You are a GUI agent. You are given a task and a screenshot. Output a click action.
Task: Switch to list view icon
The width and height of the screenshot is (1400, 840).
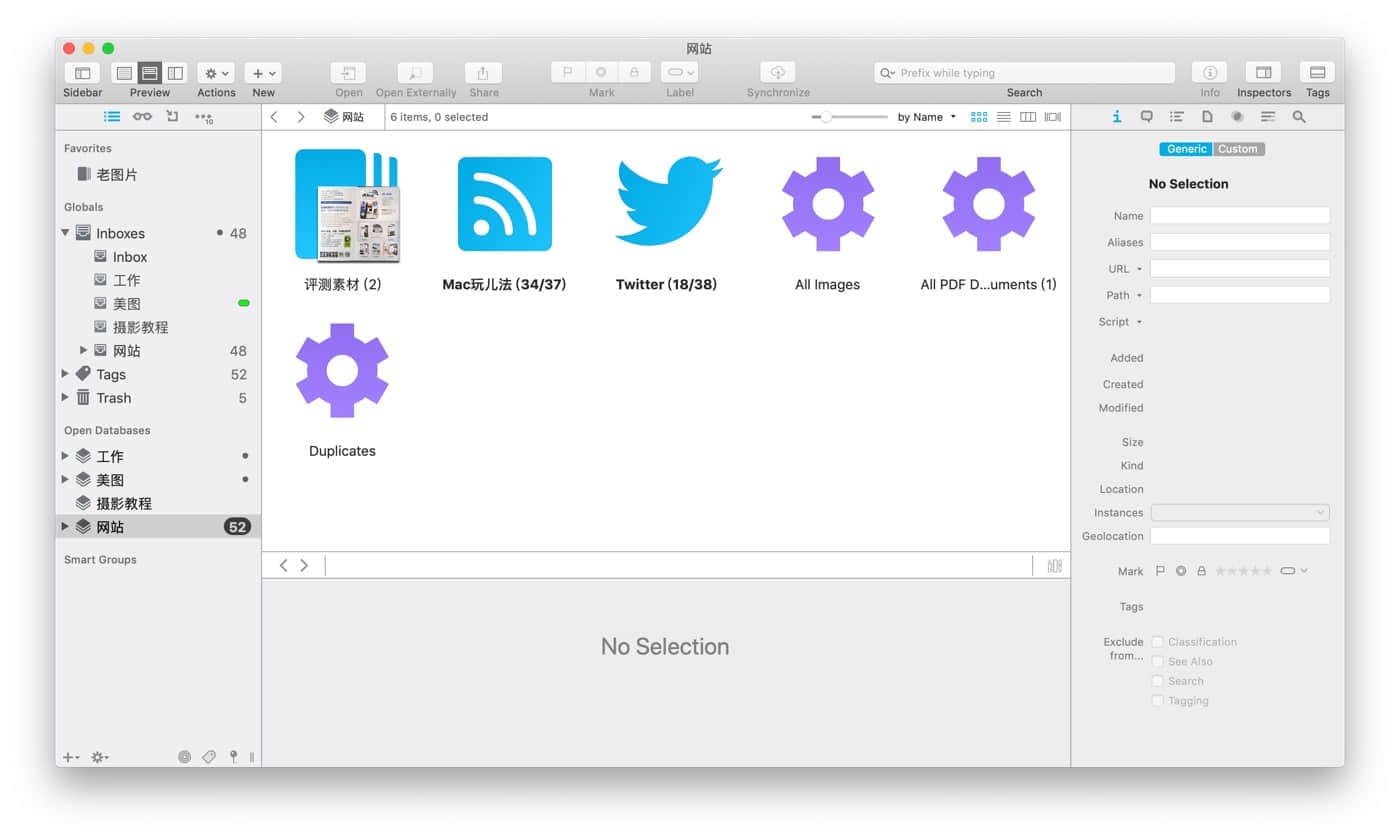(x=1003, y=117)
